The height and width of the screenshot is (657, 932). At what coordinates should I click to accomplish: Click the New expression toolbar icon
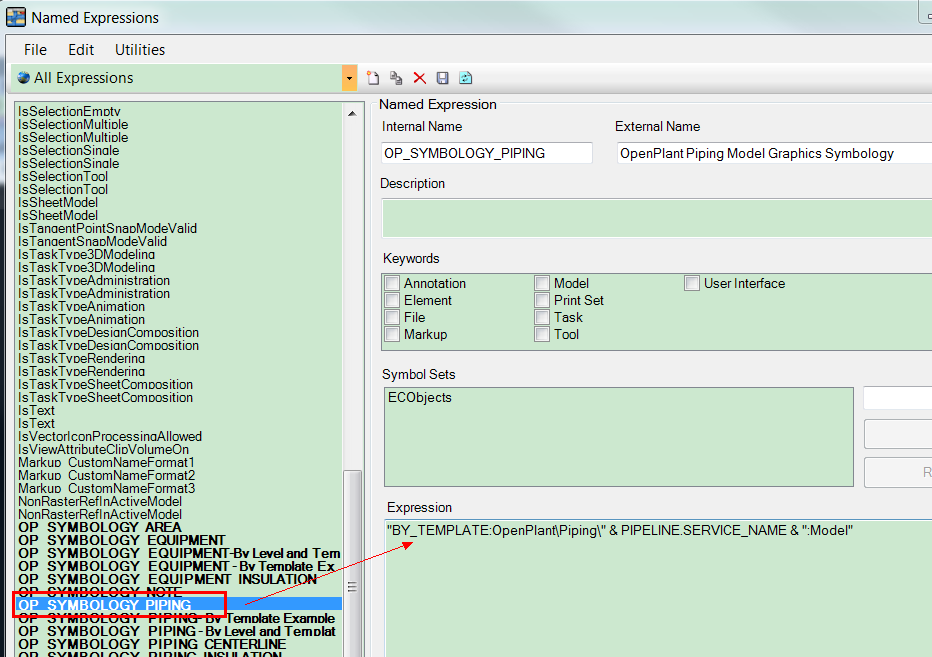tap(373, 78)
